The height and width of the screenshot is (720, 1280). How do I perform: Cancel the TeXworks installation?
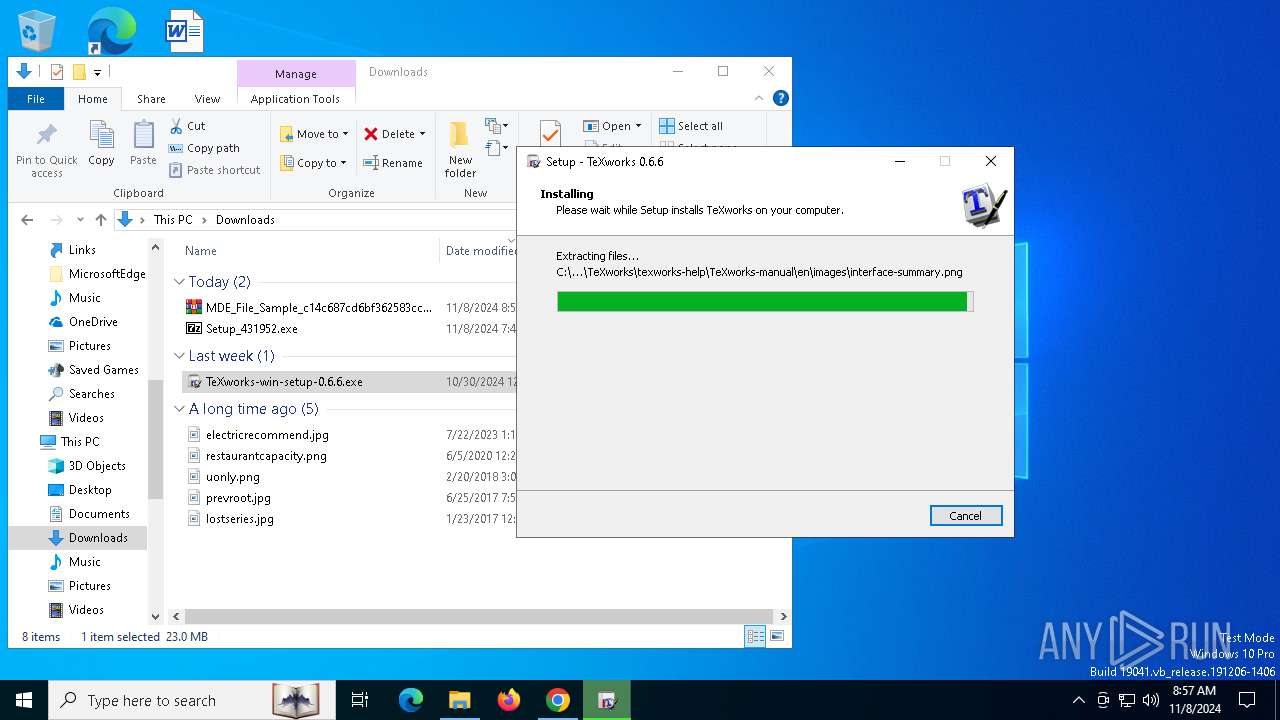966,516
